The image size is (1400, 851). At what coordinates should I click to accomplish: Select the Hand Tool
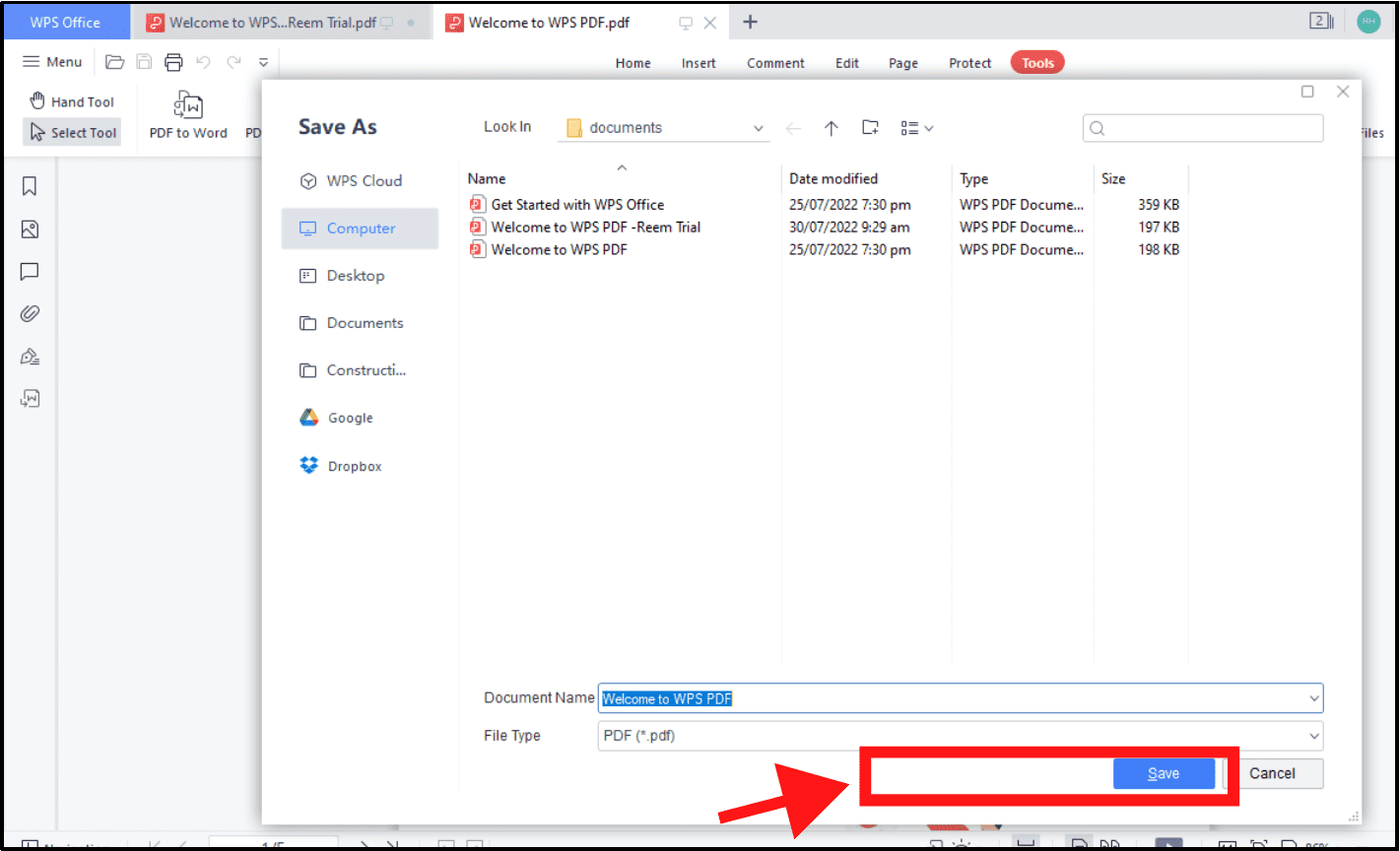pyautogui.click(x=72, y=101)
